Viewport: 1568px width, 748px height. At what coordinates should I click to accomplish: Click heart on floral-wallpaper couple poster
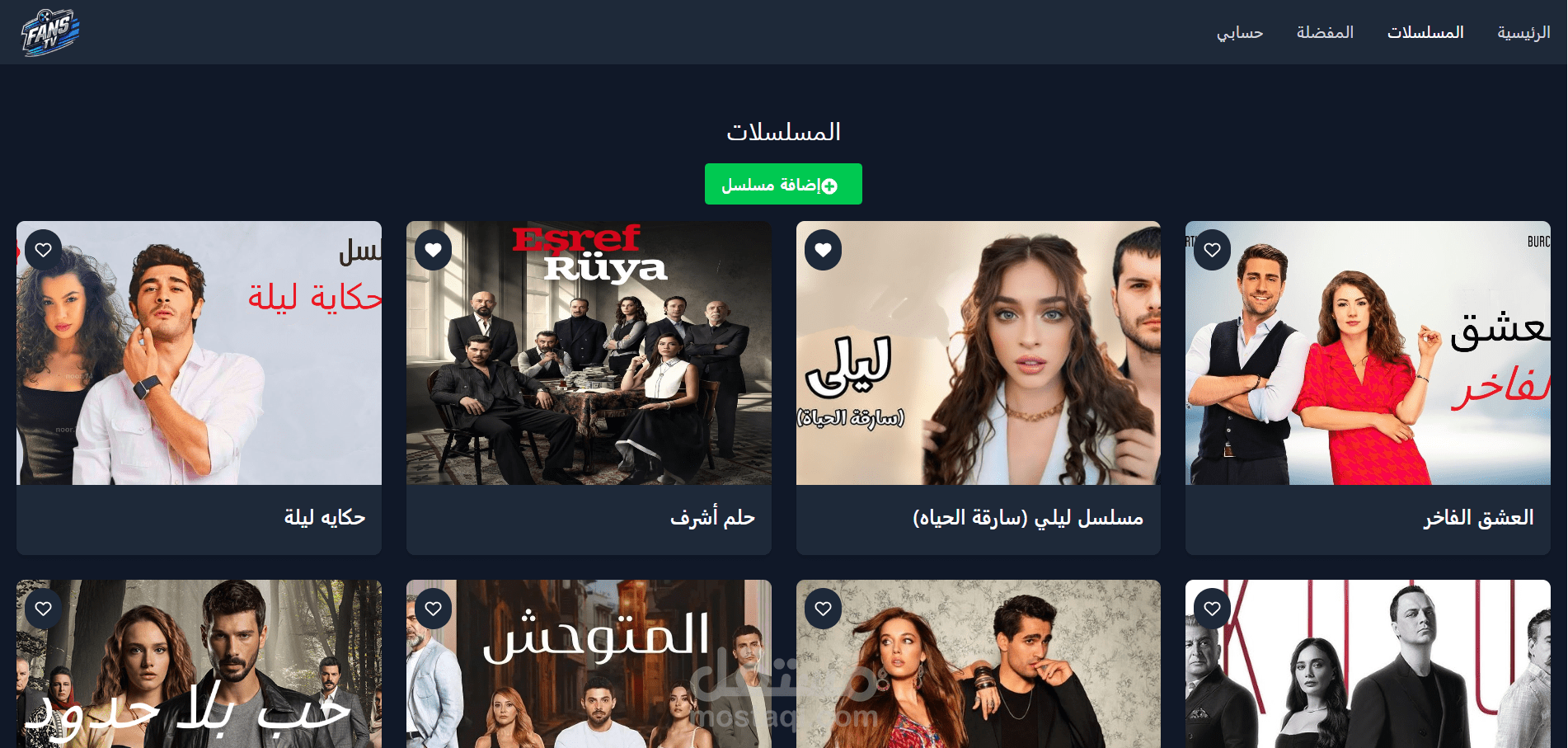(x=824, y=609)
